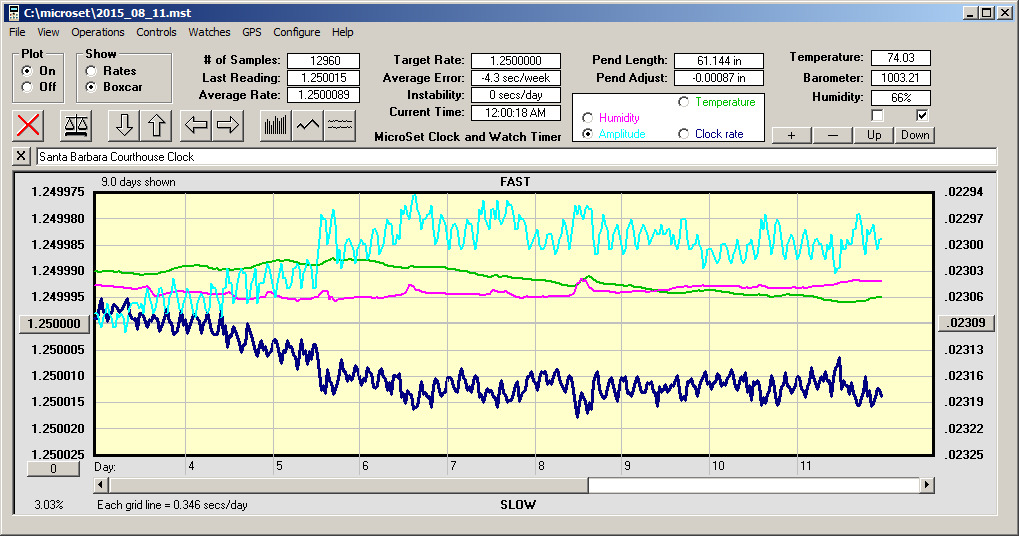Click the MicroSet app title icon
Screen dimensions: 1019x536
12,12
